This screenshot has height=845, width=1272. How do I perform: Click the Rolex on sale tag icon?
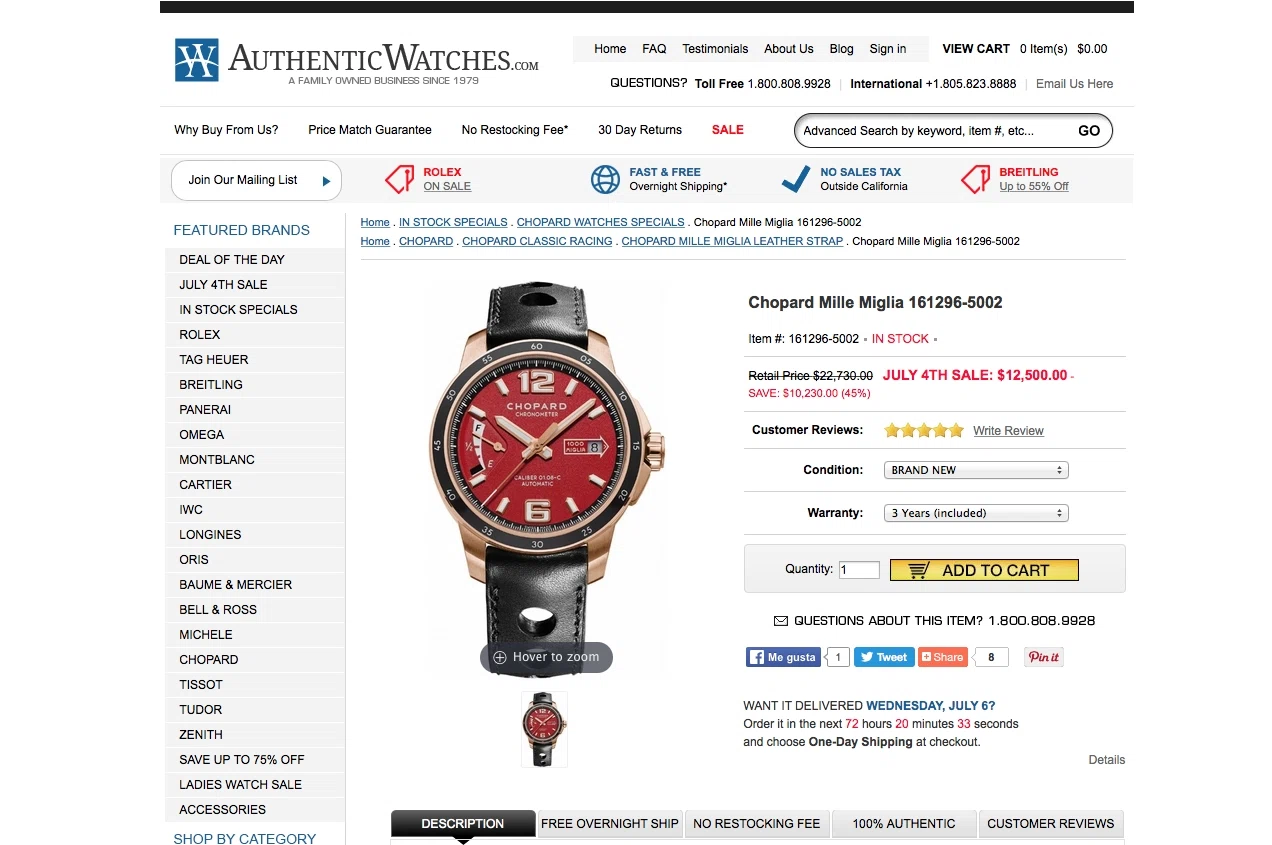(x=400, y=180)
